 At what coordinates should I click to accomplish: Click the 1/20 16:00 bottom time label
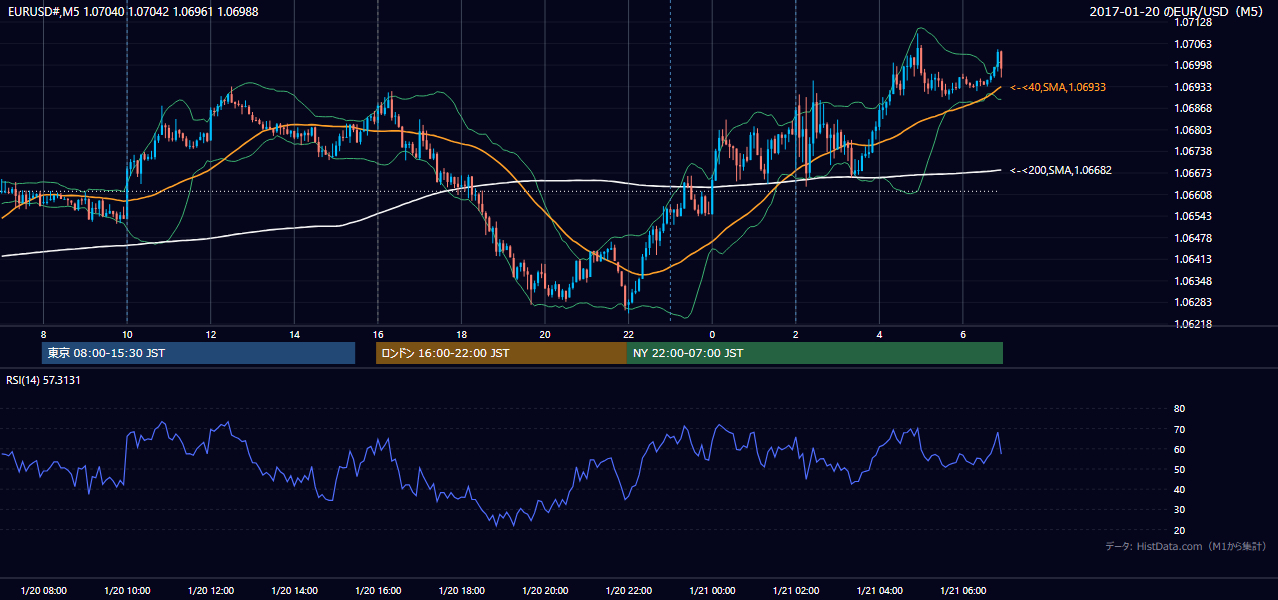(378, 591)
